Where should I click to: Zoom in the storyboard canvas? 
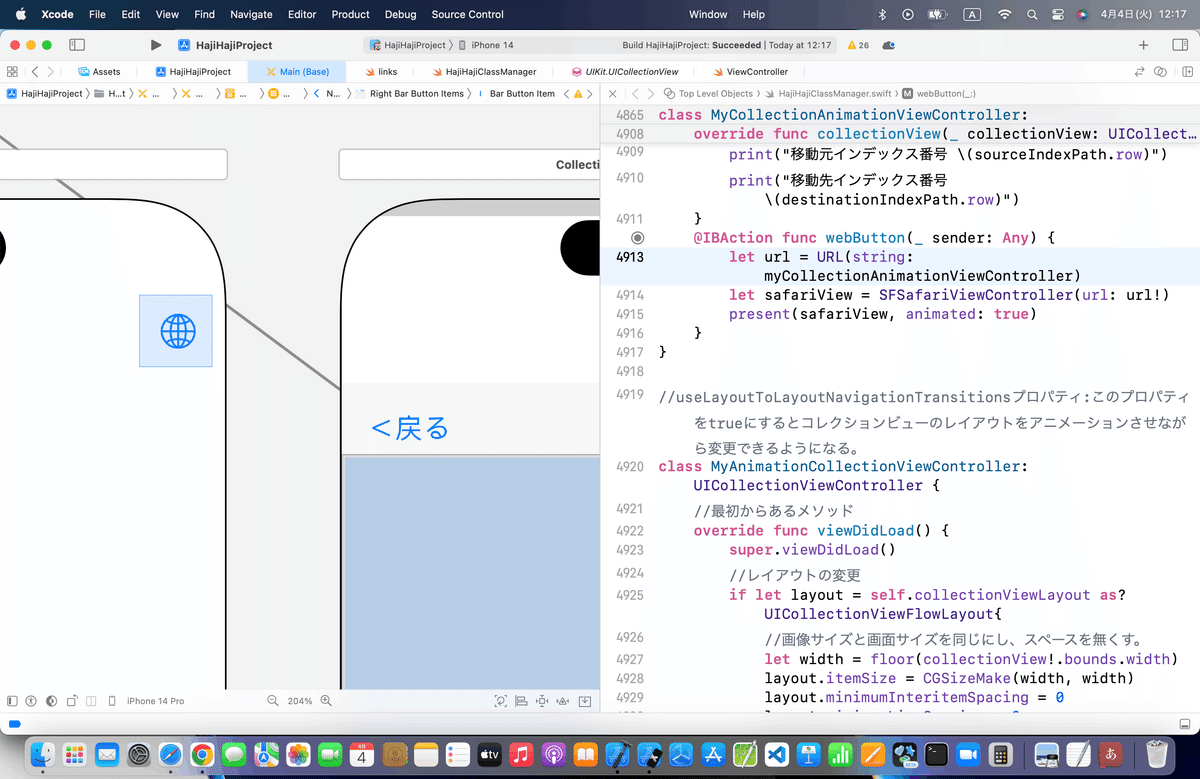[x=325, y=701]
